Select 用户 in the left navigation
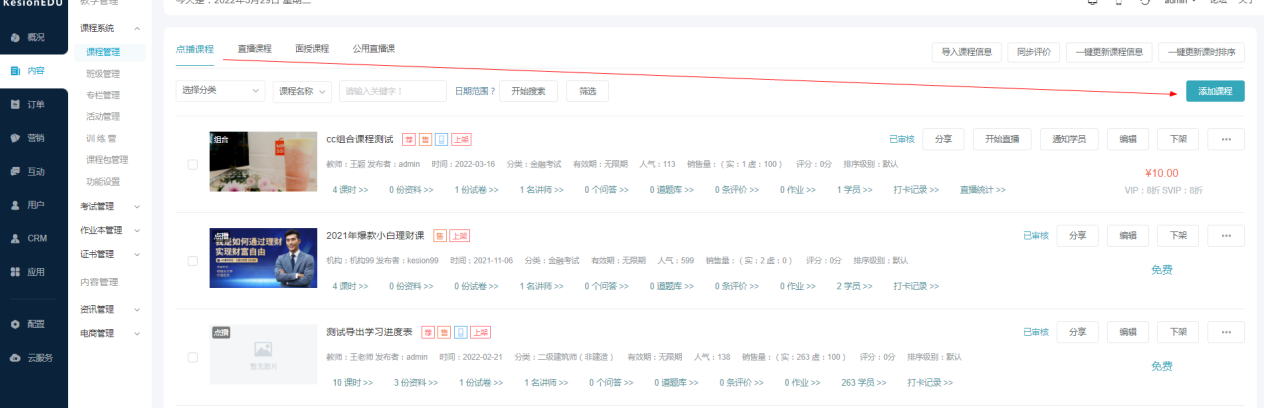The image size is (1264, 408). pyautogui.click(x=34, y=205)
